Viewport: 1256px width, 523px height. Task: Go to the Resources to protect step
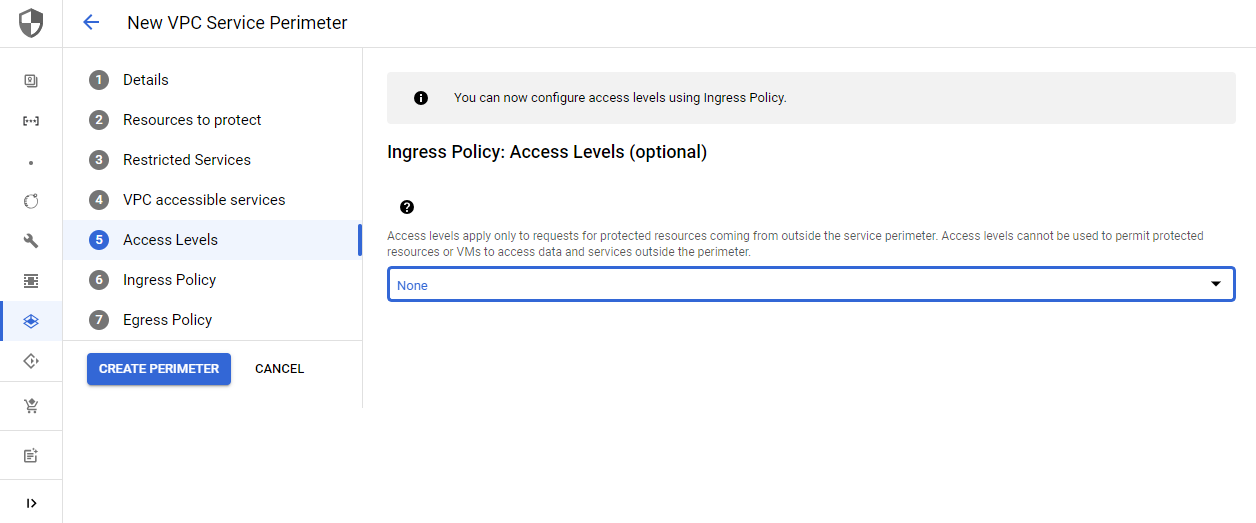click(x=212, y=120)
